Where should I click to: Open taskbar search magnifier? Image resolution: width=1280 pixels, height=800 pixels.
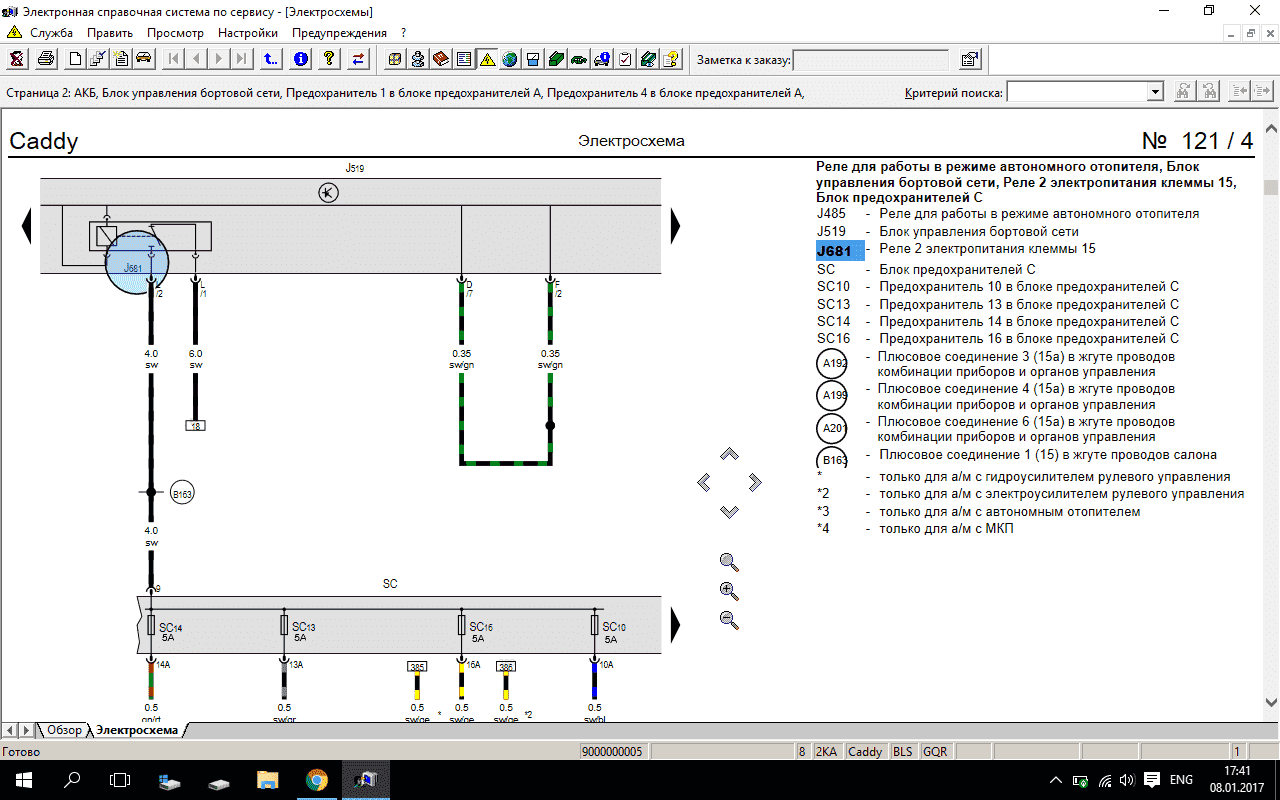72,779
